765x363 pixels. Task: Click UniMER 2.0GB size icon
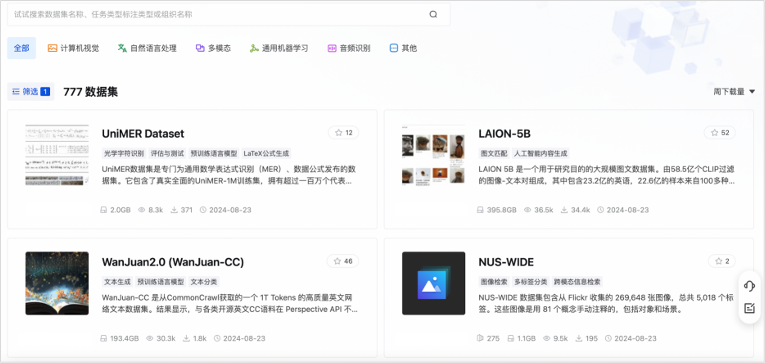(x=103, y=210)
